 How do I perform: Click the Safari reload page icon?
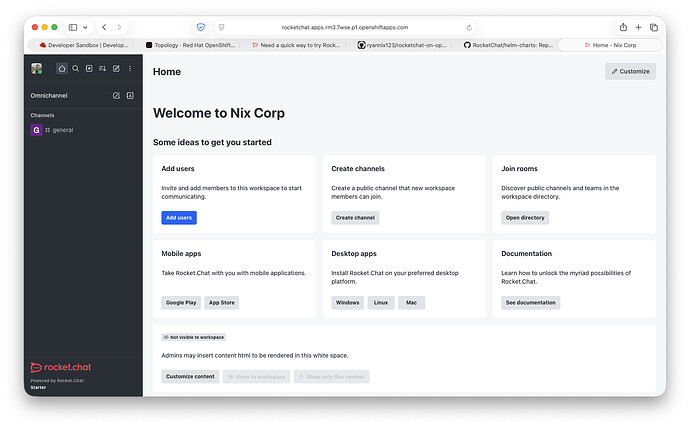pyautogui.click(x=469, y=27)
